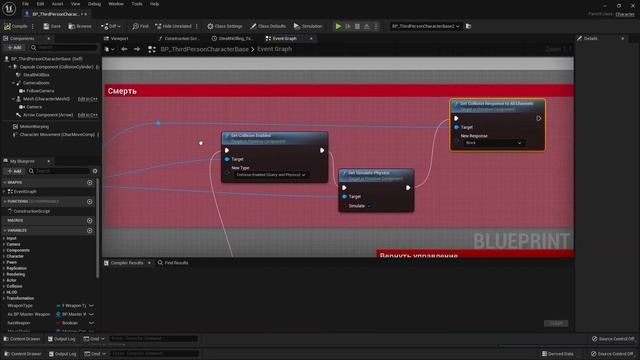This screenshot has height=360, width=640.
Task: Click the Event Graph breadcrumb
Action: click(274, 49)
